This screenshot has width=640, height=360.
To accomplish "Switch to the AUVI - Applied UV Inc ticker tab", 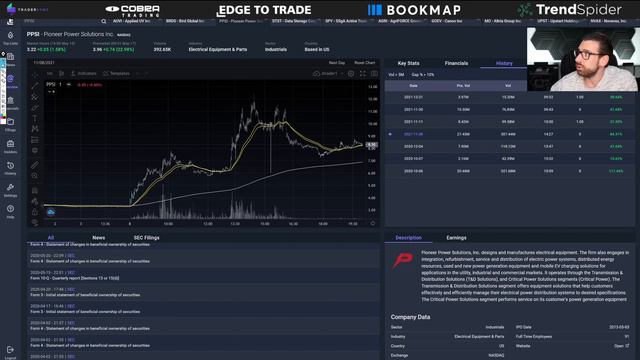I will tap(131, 21).
